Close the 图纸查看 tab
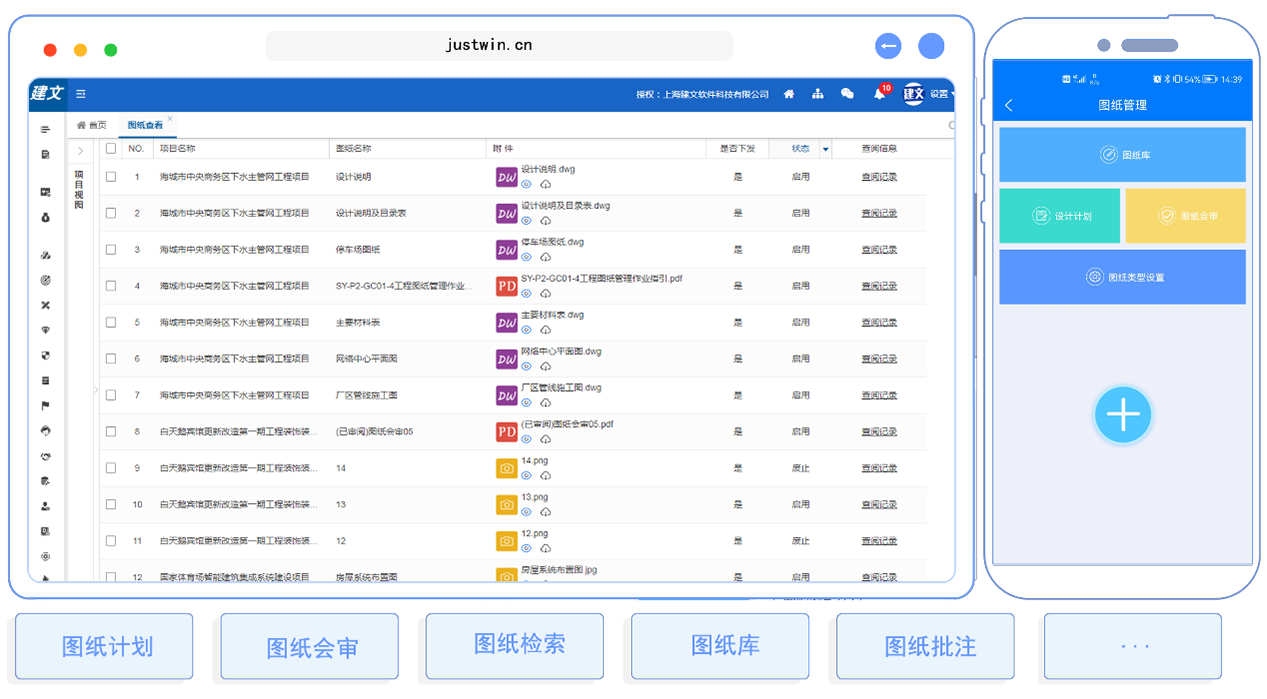Viewport: 1267px width, 699px height. tap(170, 119)
